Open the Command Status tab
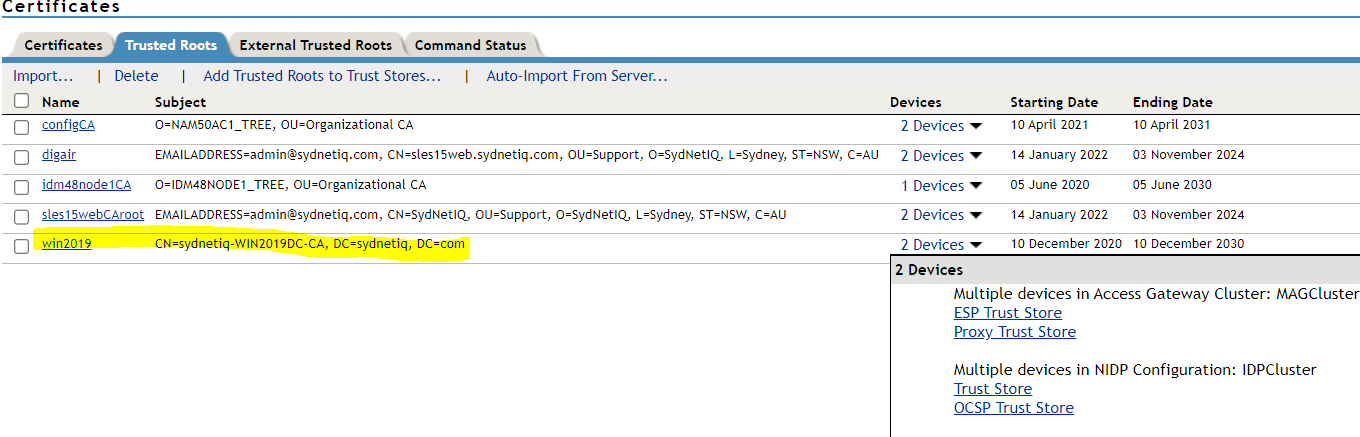 (x=470, y=45)
